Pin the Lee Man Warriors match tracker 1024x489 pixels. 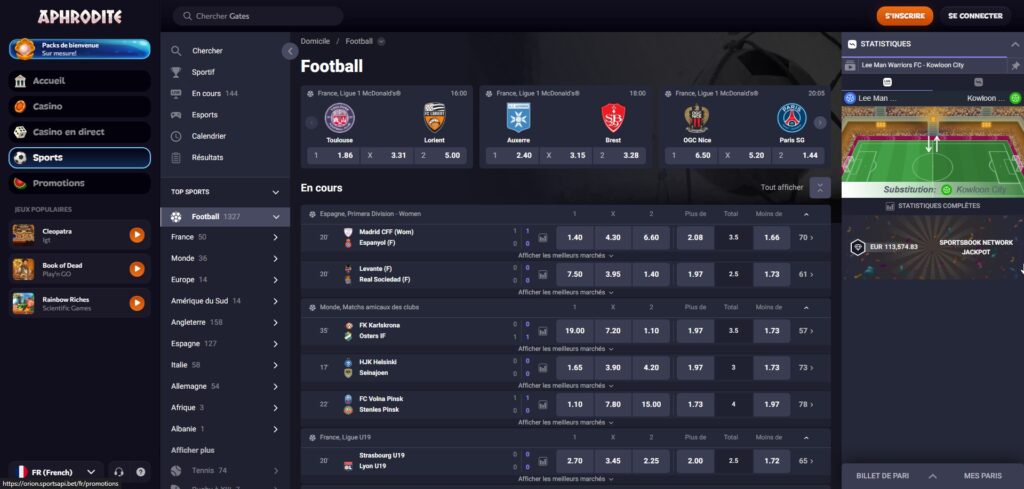click(x=1015, y=66)
